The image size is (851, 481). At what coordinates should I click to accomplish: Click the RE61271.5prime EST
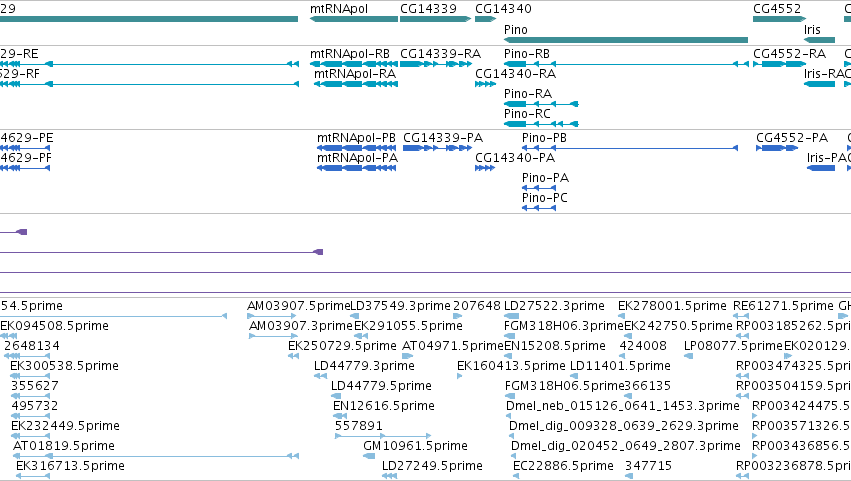[741, 316]
